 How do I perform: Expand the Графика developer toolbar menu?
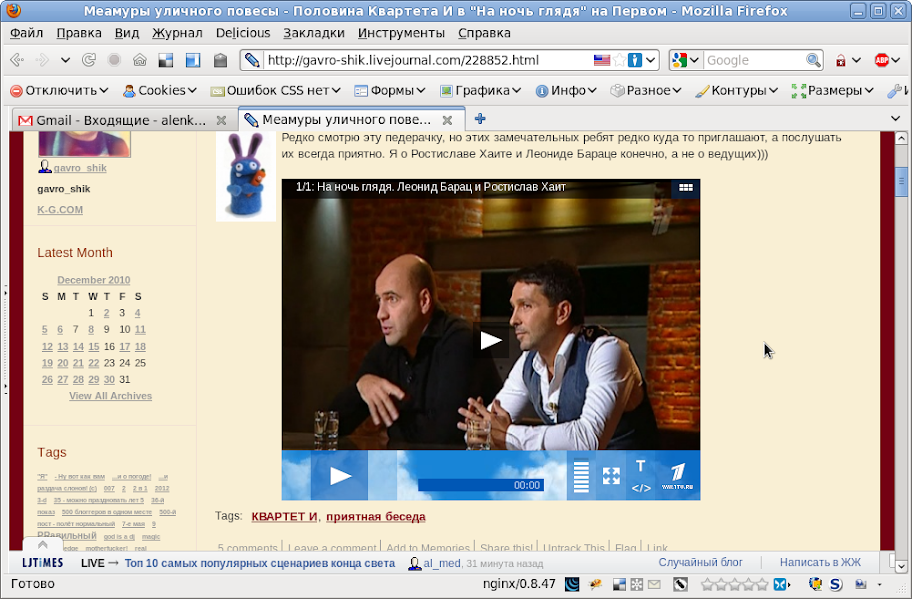pyautogui.click(x=480, y=90)
